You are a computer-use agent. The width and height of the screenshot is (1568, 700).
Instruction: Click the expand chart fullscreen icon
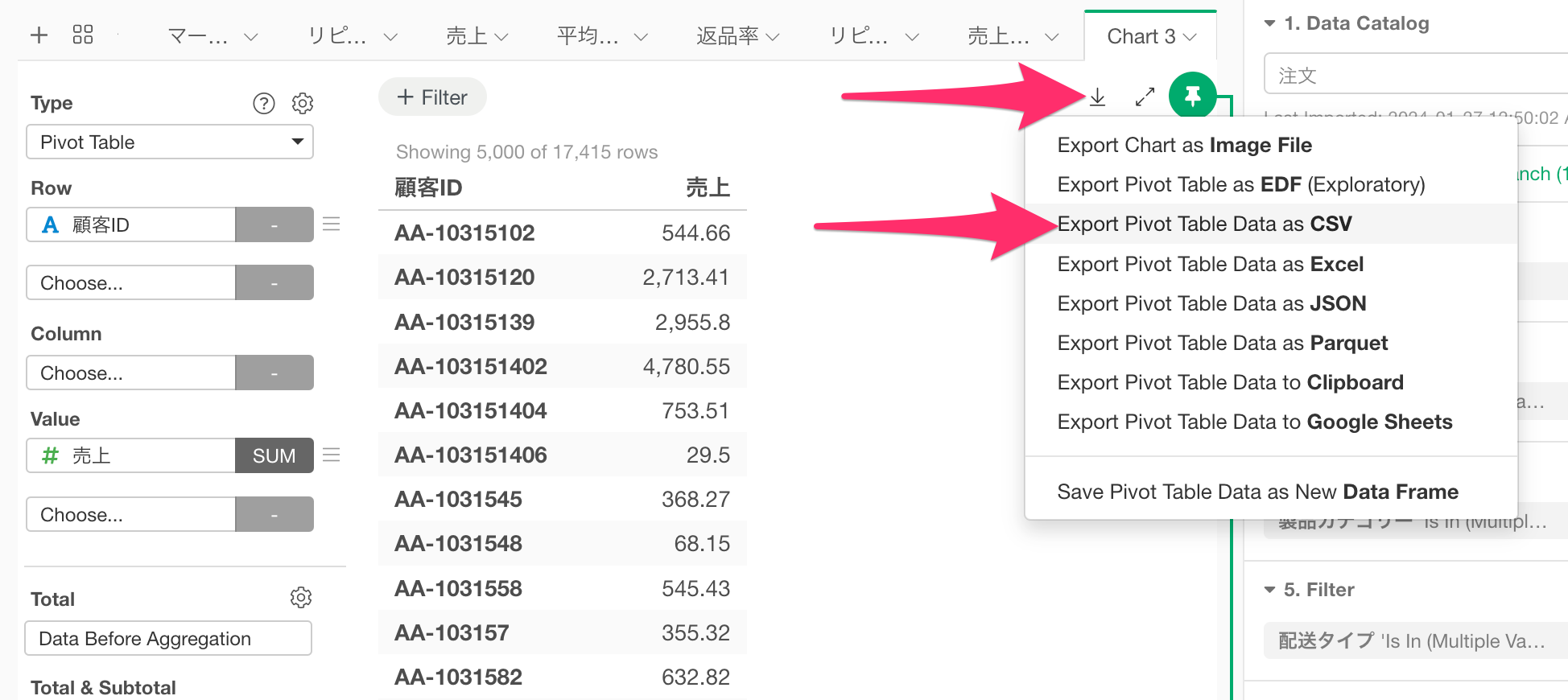point(1145,97)
